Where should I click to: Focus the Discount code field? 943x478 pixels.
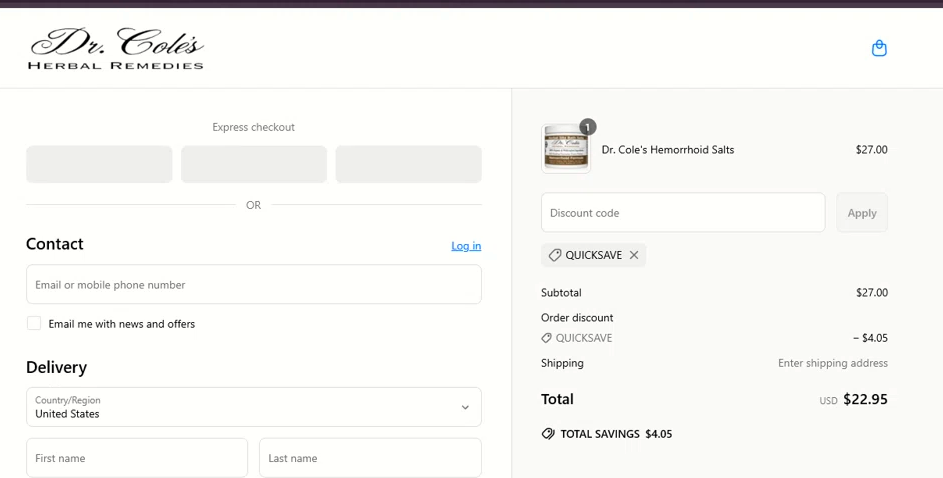coord(683,212)
